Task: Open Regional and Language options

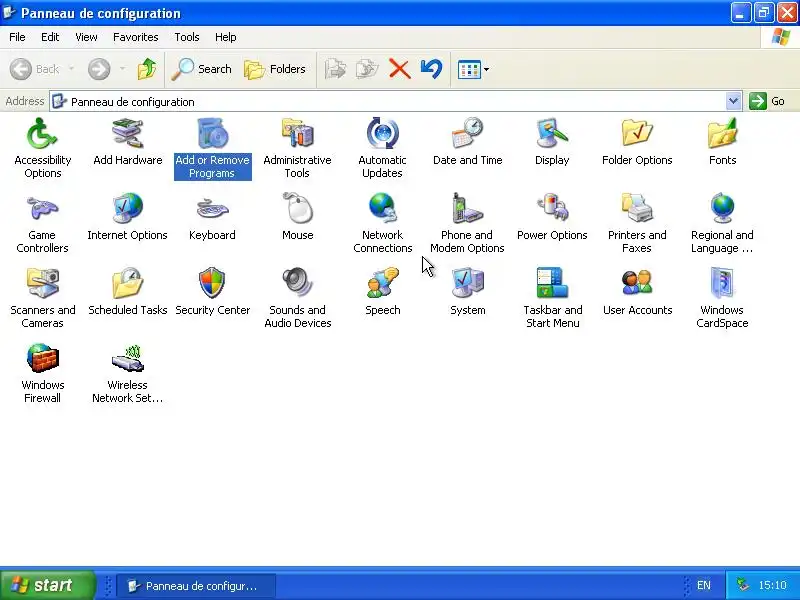Action: [x=722, y=223]
